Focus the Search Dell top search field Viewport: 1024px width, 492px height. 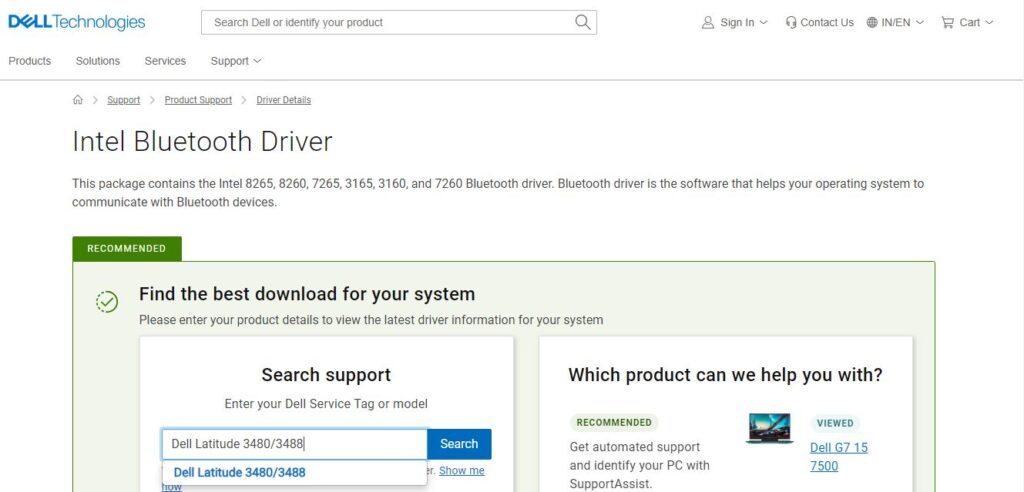pos(398,22)
